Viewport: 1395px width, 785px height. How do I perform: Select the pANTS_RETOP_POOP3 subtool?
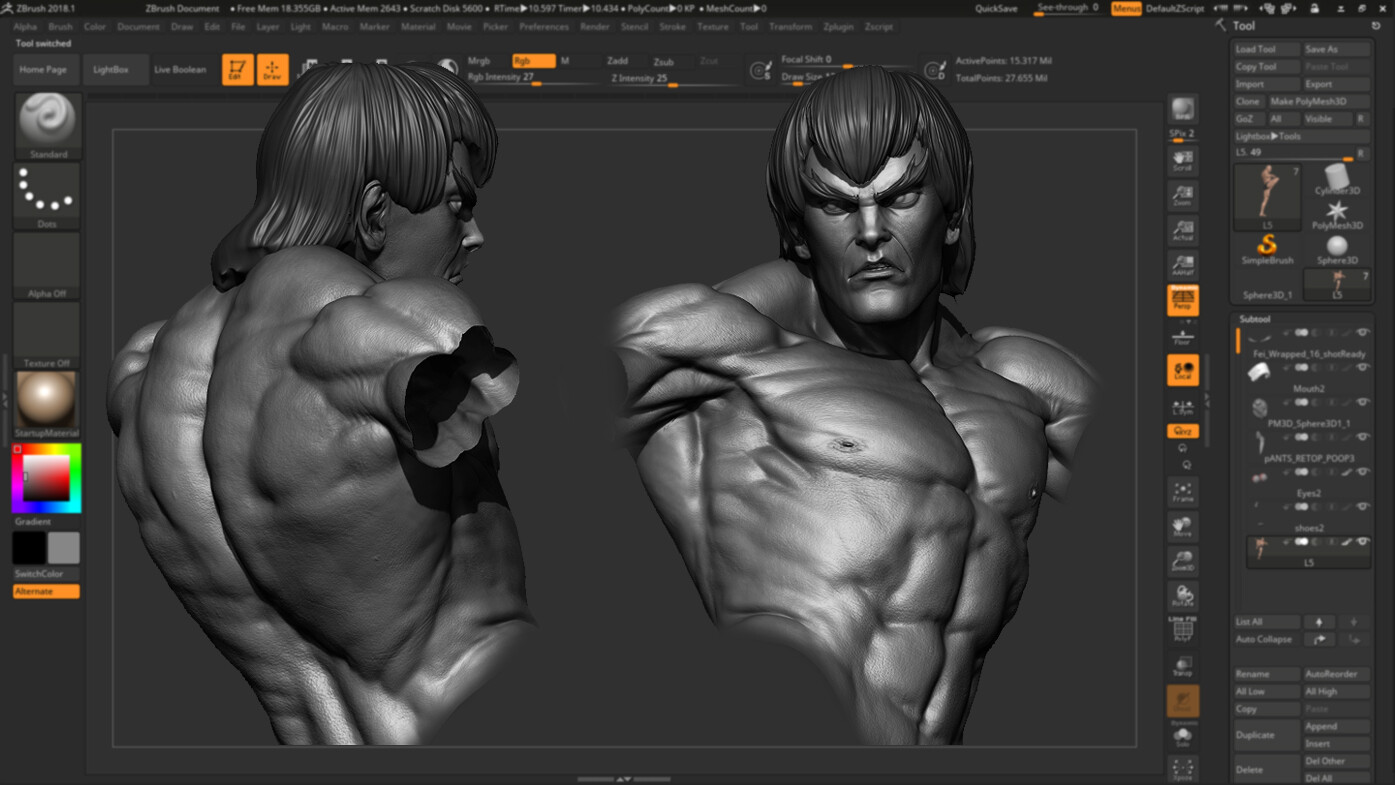(x=1308, y=447)
